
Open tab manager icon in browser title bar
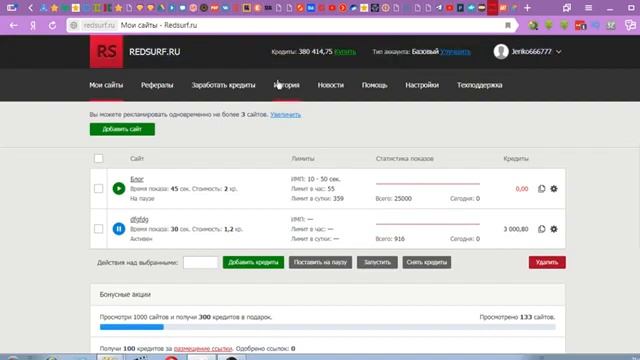(x=567, y=8)
